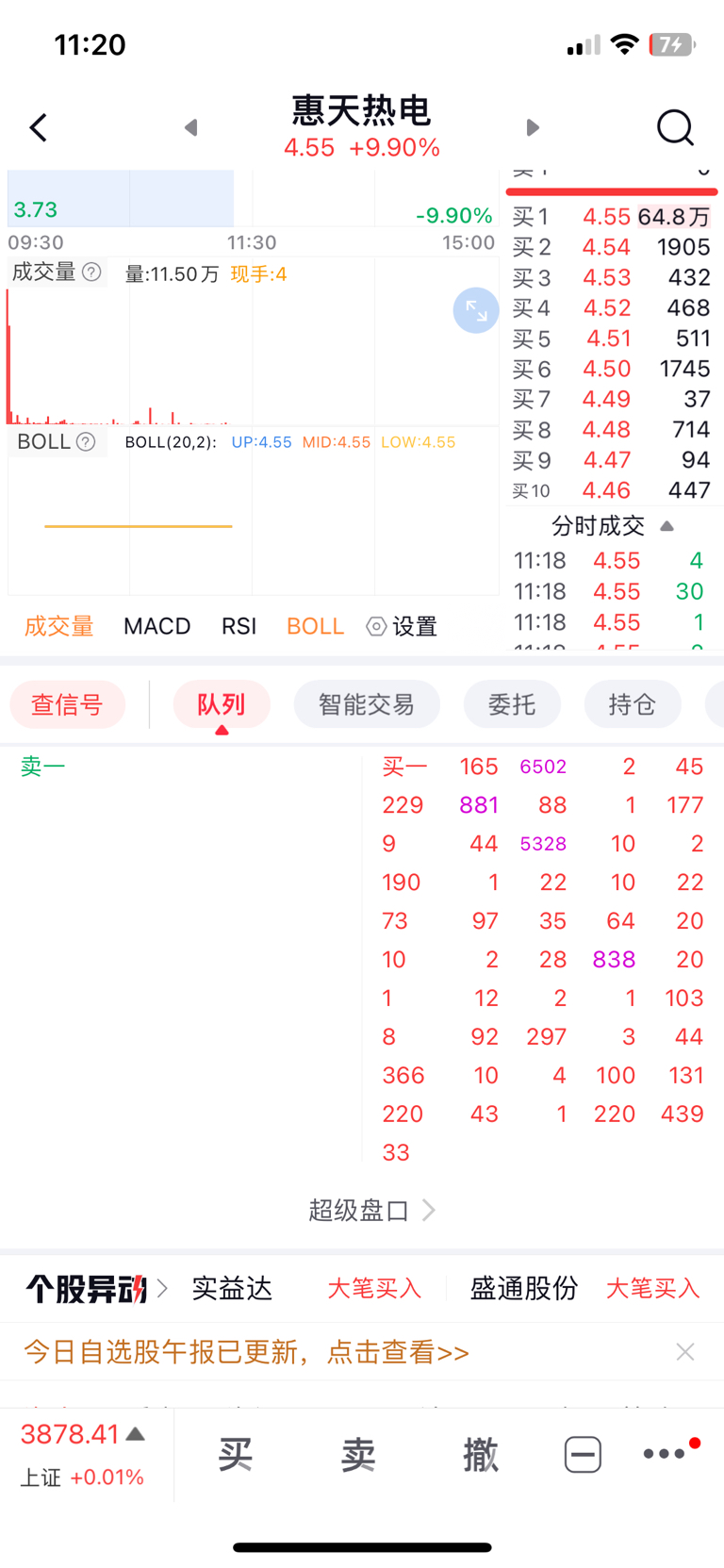The image size is (724, 1568).
Task: Open the 委托 tab
Action: click(512, 704)
